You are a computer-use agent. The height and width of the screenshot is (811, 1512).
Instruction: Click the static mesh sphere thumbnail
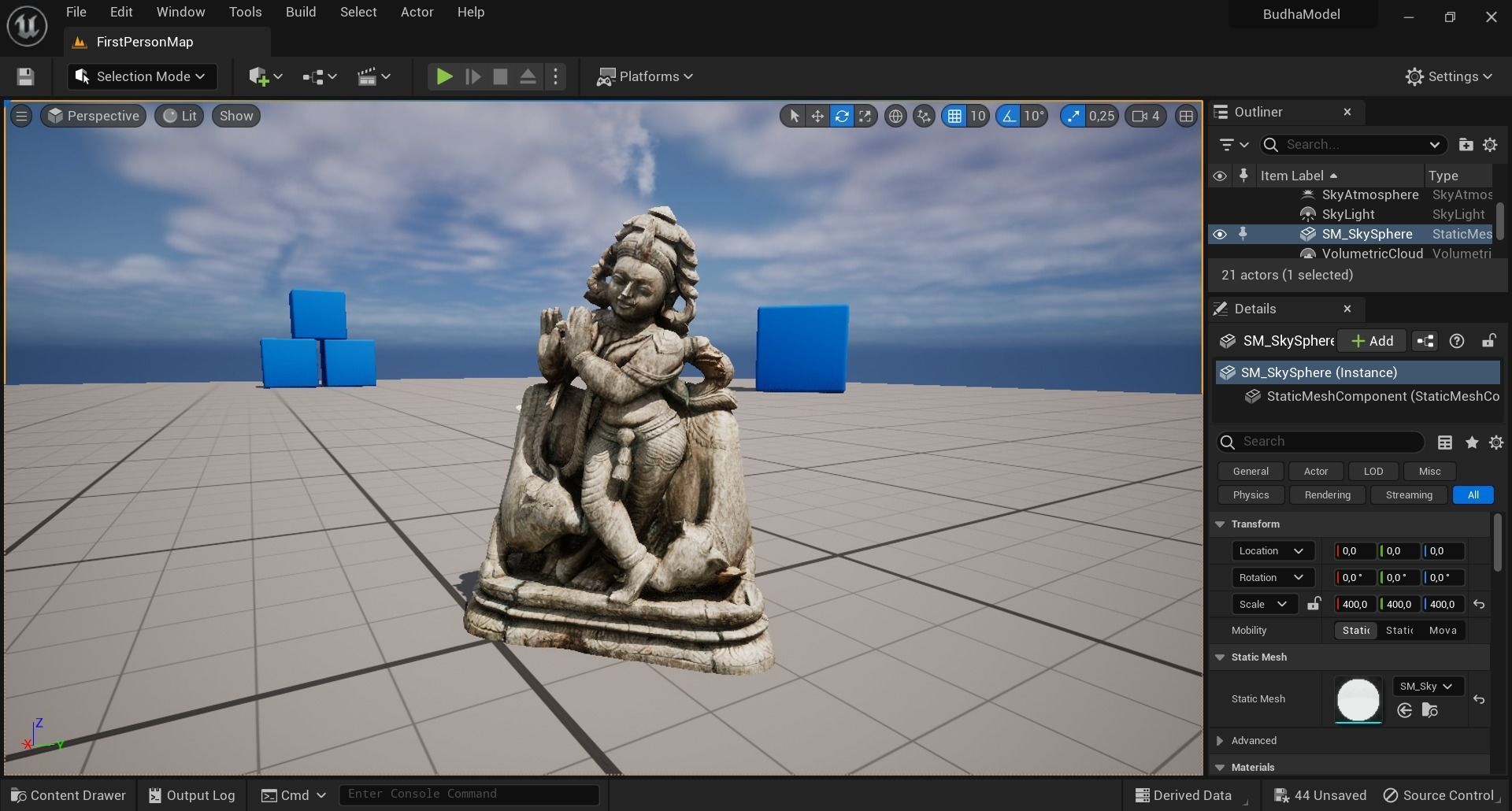coord(1358,699)
